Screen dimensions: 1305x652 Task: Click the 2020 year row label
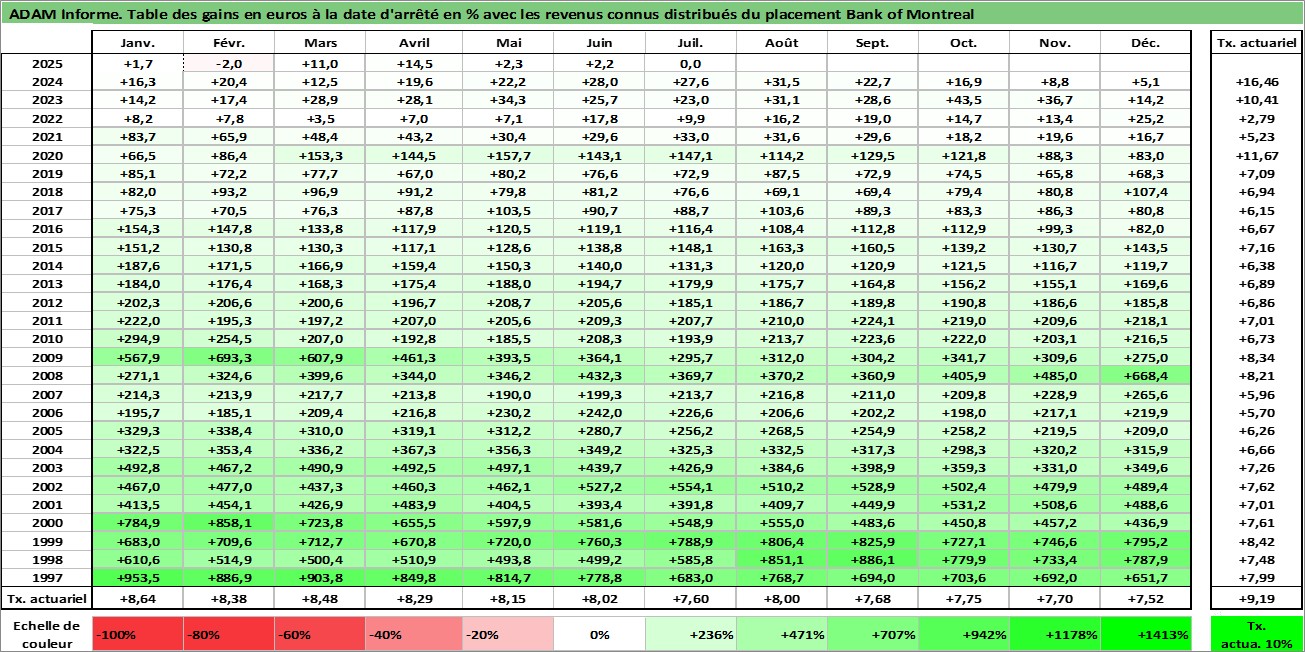tap(47, 155)
